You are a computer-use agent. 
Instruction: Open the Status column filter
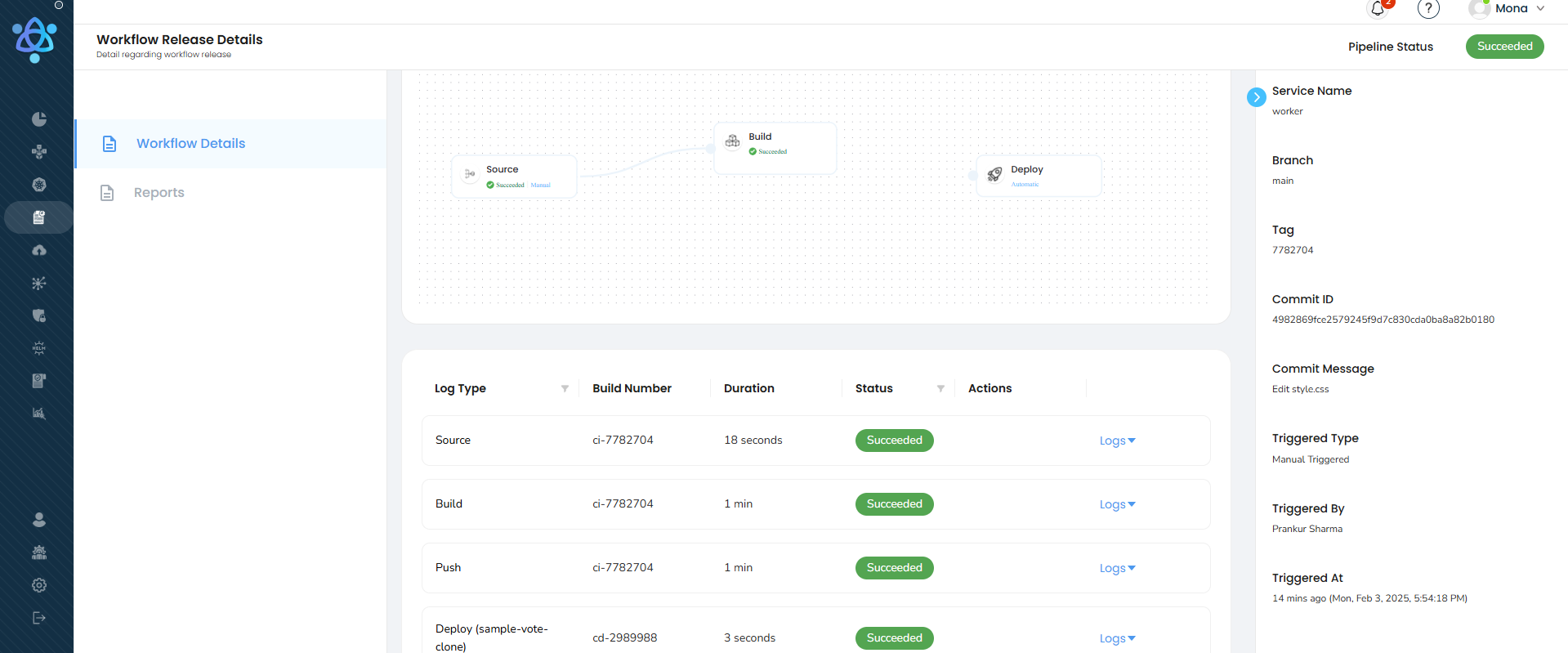pyautogui.click(x=940, y=389)
